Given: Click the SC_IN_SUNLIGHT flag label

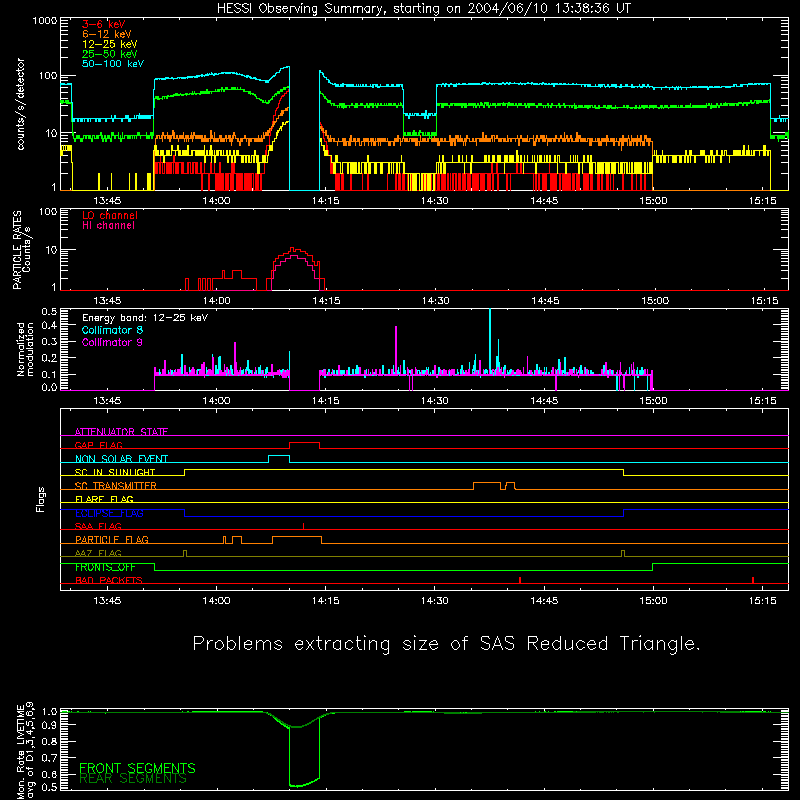Looking at the screenshot, I should tap(115, 472).
